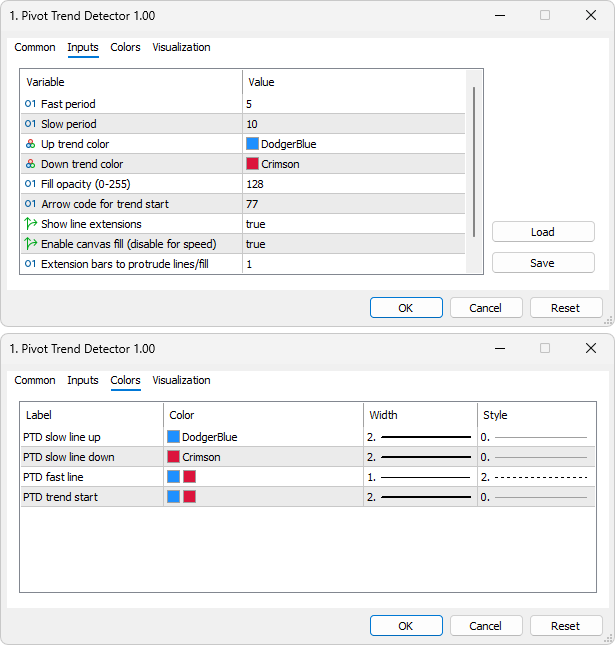Open the Common tab in the bottom dialog
Screen dimensions: 615x645
(x=35, y=380)
